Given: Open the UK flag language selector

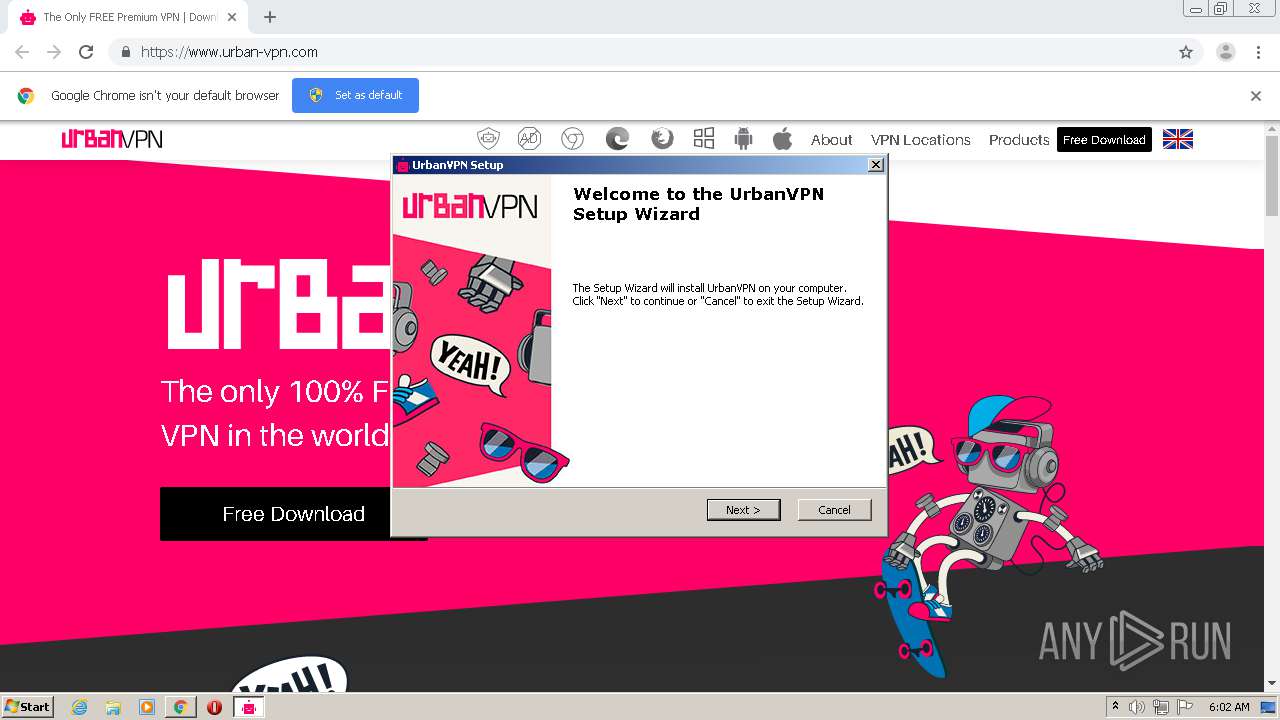Looking at the screenshot, I should (x=1178, y=140).
